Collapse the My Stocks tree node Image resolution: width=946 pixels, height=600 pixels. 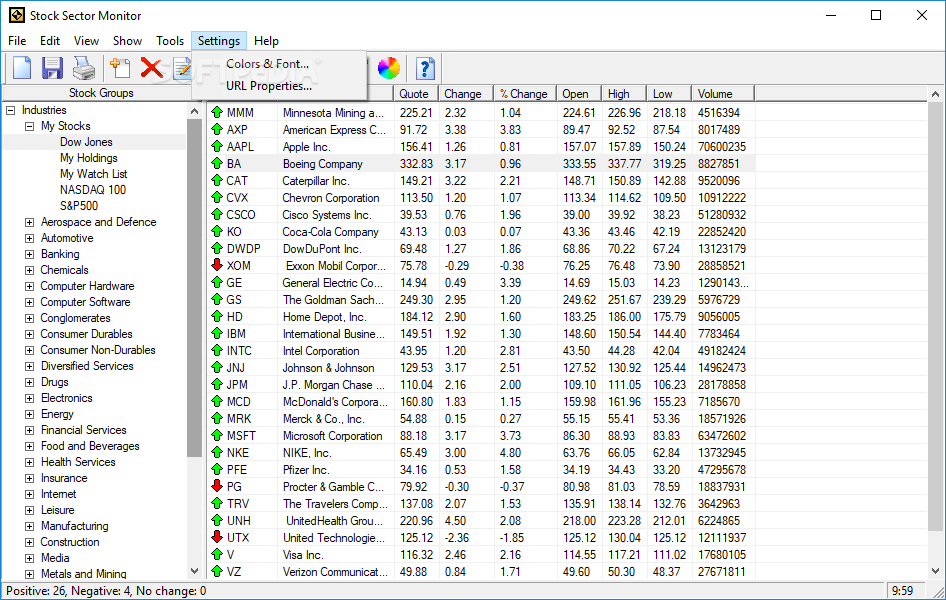point(29,126)
